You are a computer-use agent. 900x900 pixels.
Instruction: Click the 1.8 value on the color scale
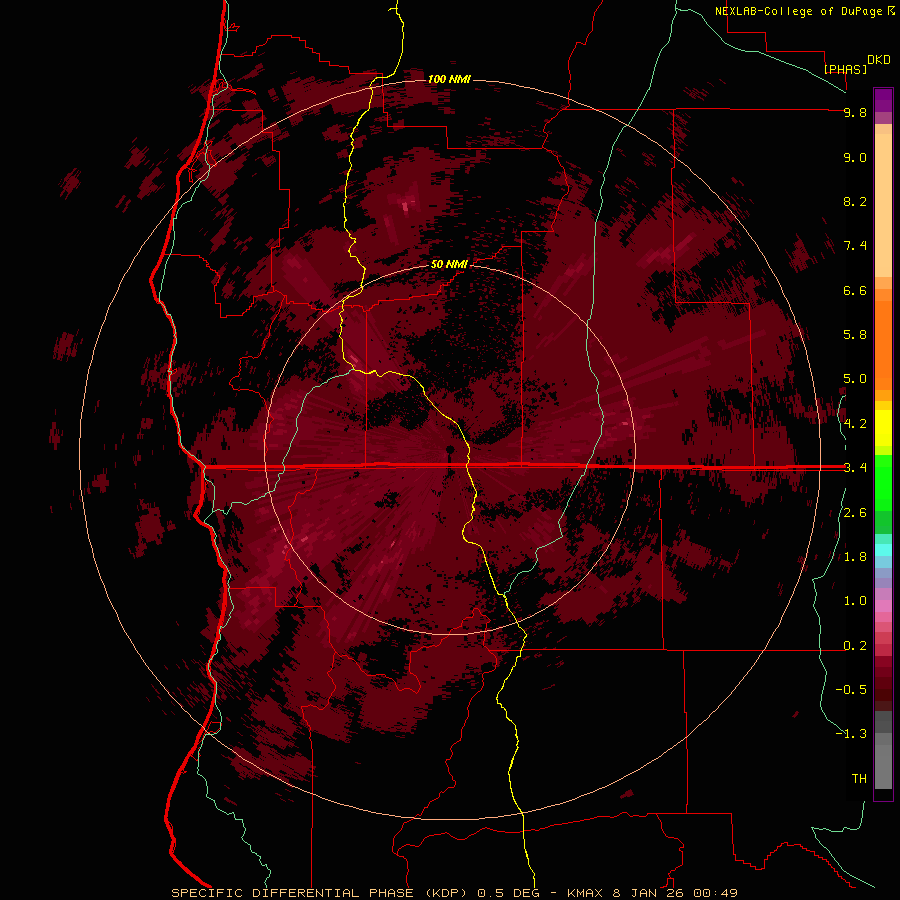point(855,557)
